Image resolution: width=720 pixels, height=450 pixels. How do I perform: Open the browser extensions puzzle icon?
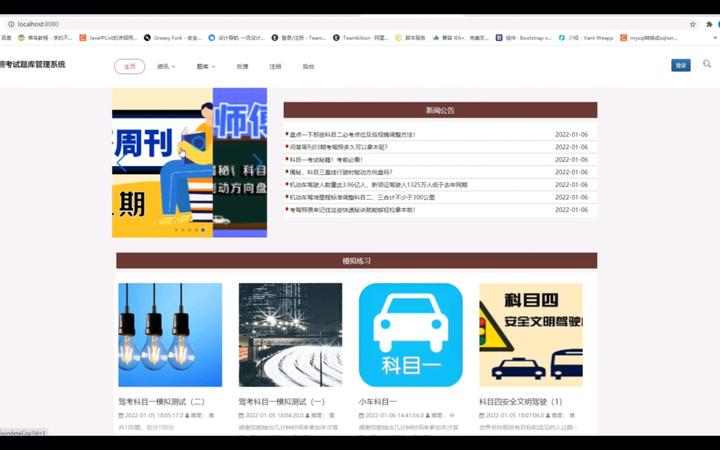709,24
